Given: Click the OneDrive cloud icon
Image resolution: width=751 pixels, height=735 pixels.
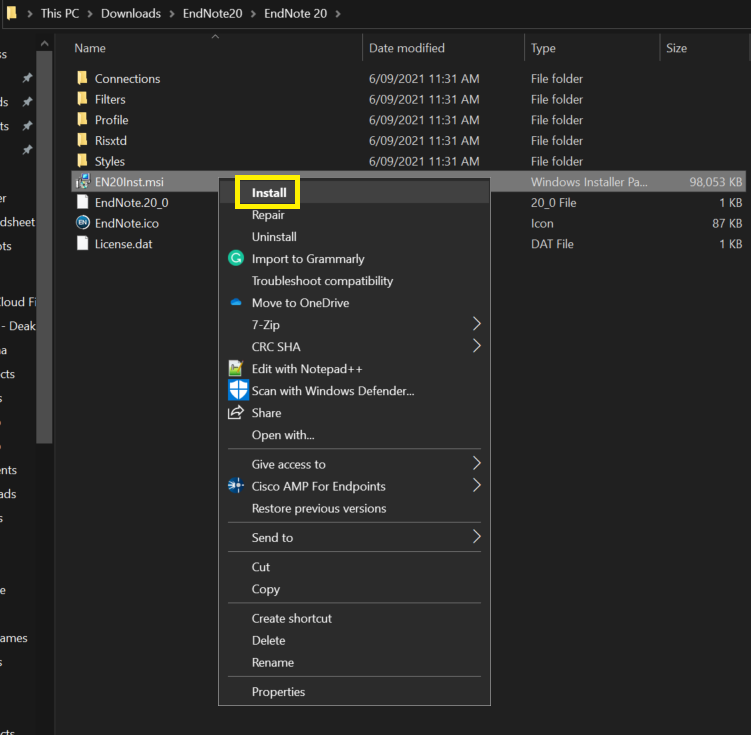Looking at the screenshot, I should [x=236, y=302].
